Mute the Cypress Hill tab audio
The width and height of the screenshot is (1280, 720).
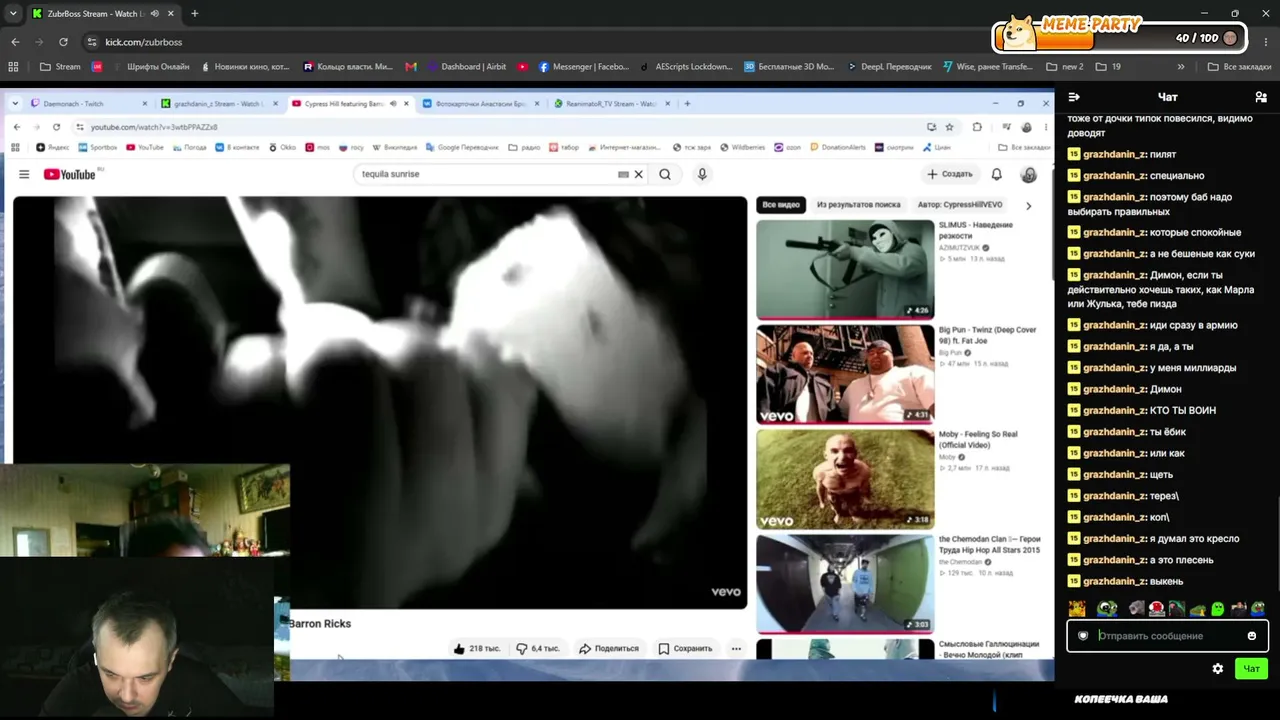(393, 103)
